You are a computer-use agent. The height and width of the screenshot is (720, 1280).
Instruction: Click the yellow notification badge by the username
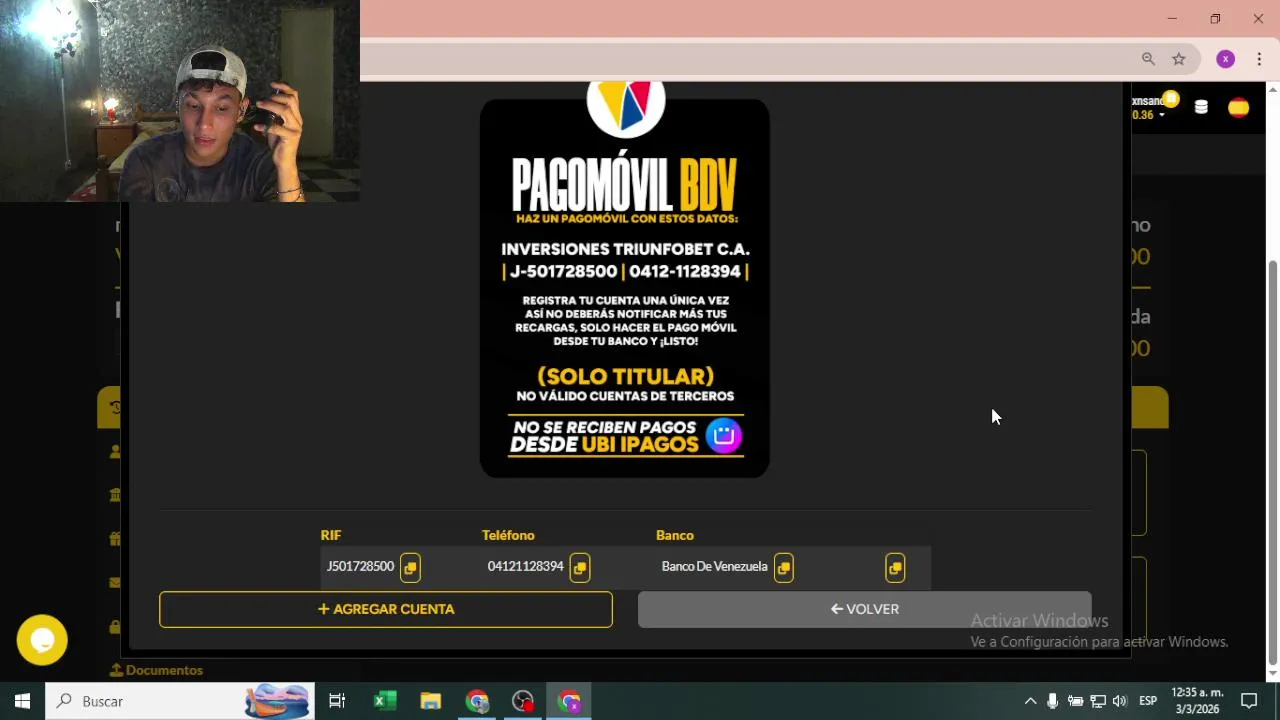(x=1171, y=99)
